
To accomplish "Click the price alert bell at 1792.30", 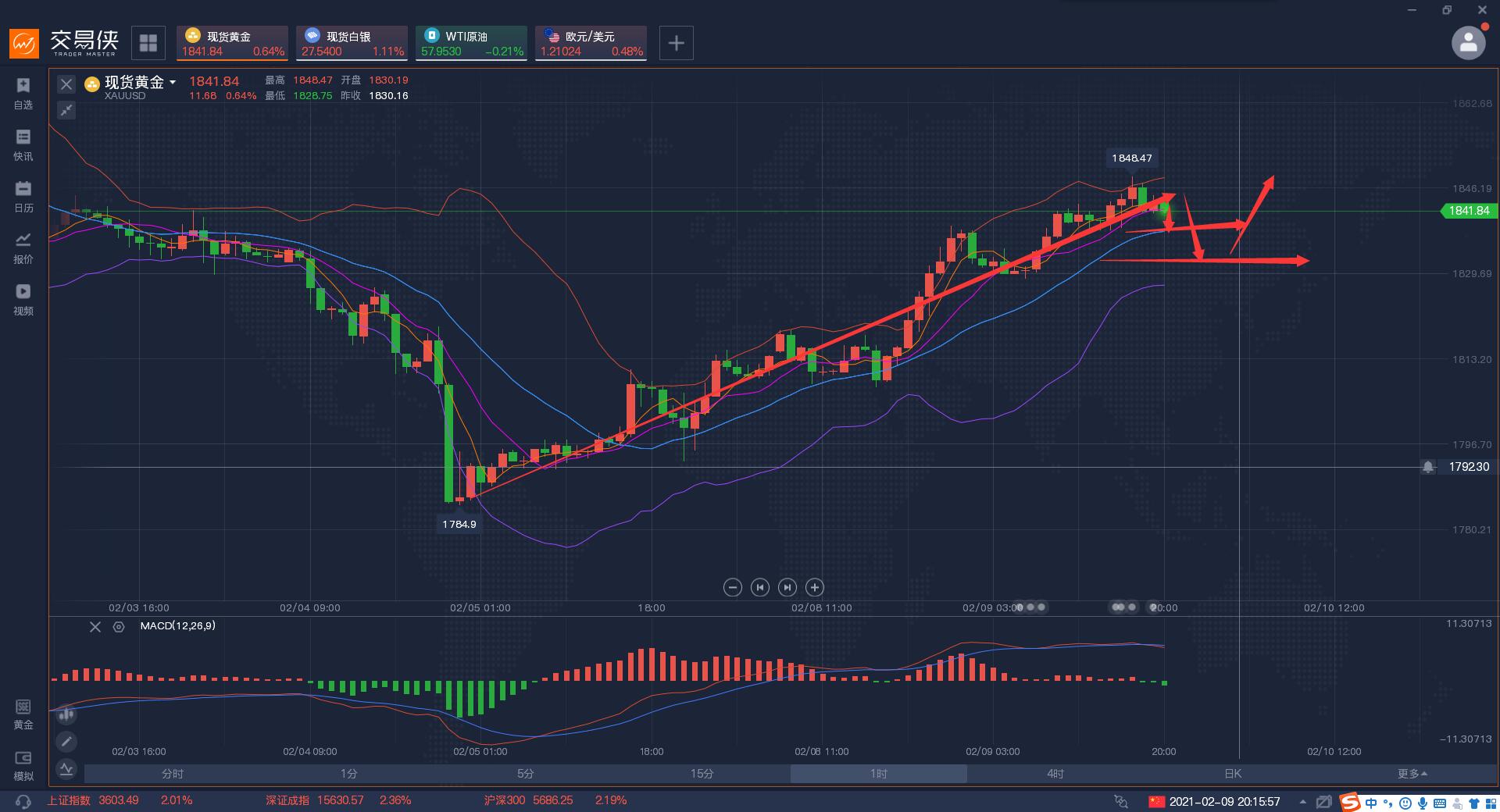I will [x=1428, y=467].
